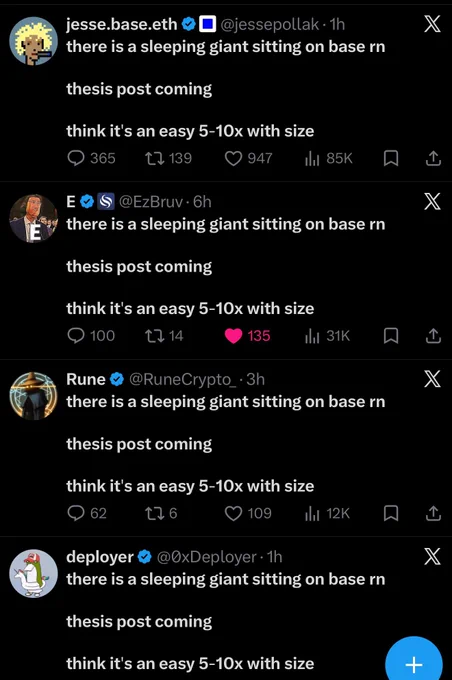Open @jessepollak profile handle
Screen dimensions: 452x680
(270, 24)
